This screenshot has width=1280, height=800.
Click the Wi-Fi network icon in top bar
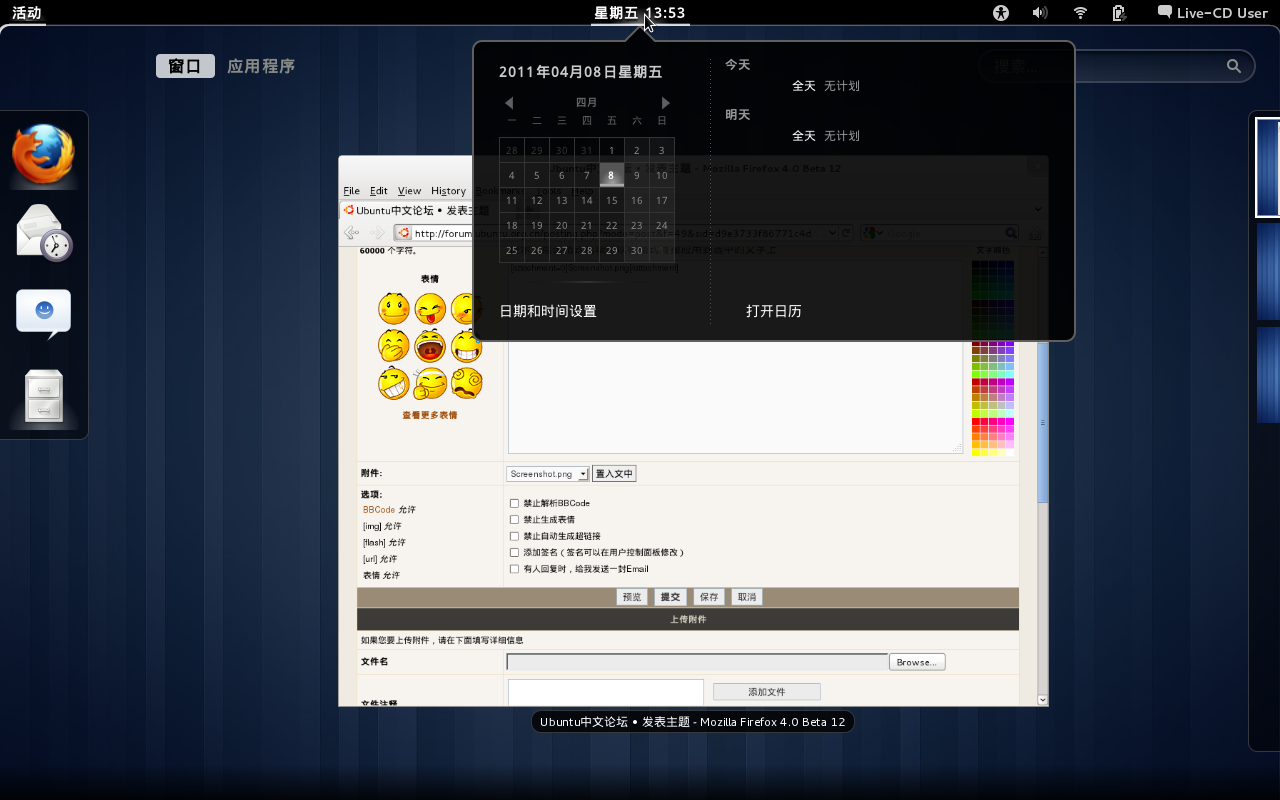(1080, 13)
